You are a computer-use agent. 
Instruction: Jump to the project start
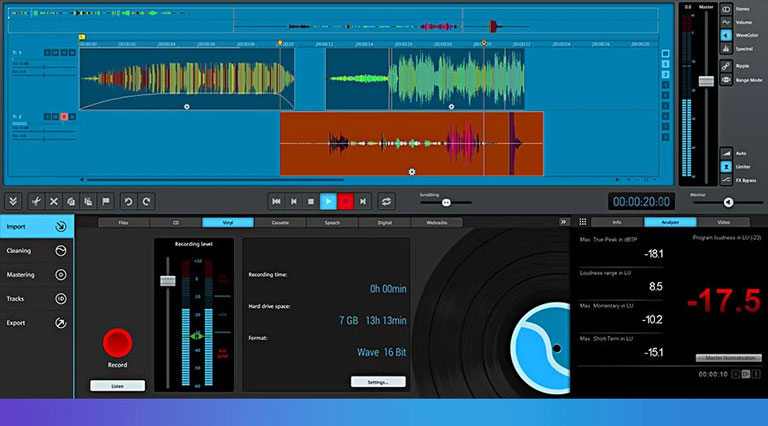tap(276, 201)
